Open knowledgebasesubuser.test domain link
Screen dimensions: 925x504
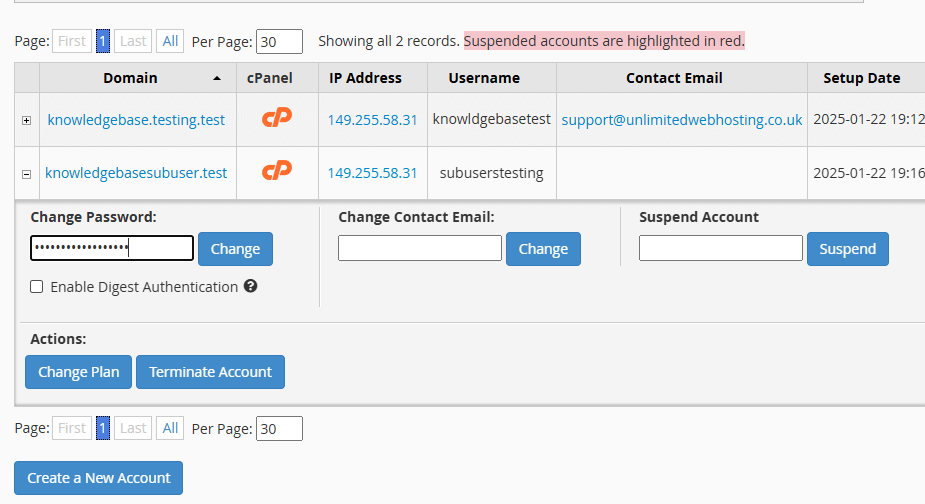click(x=136, y=173)
